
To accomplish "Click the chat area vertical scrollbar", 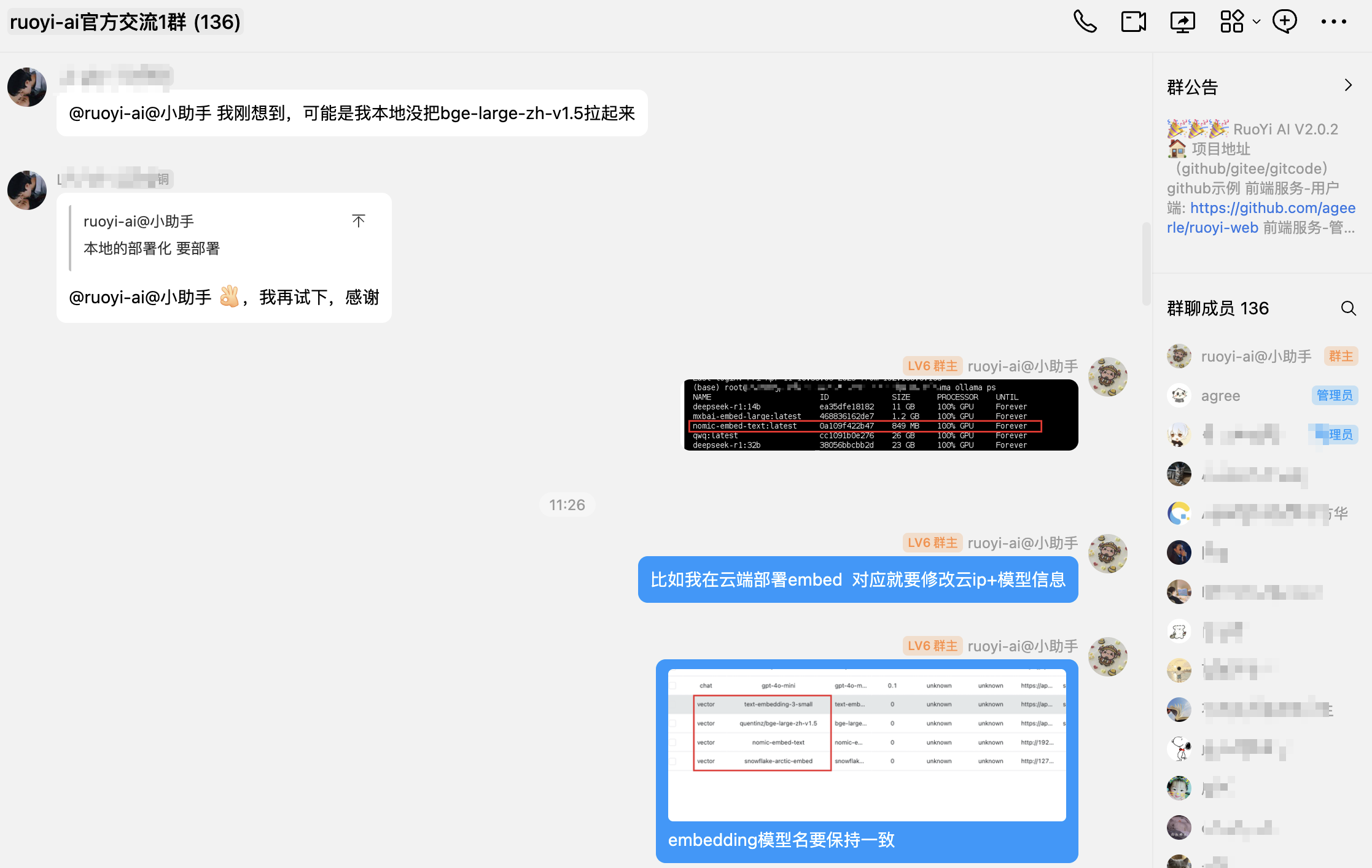I will point(1145,264).
